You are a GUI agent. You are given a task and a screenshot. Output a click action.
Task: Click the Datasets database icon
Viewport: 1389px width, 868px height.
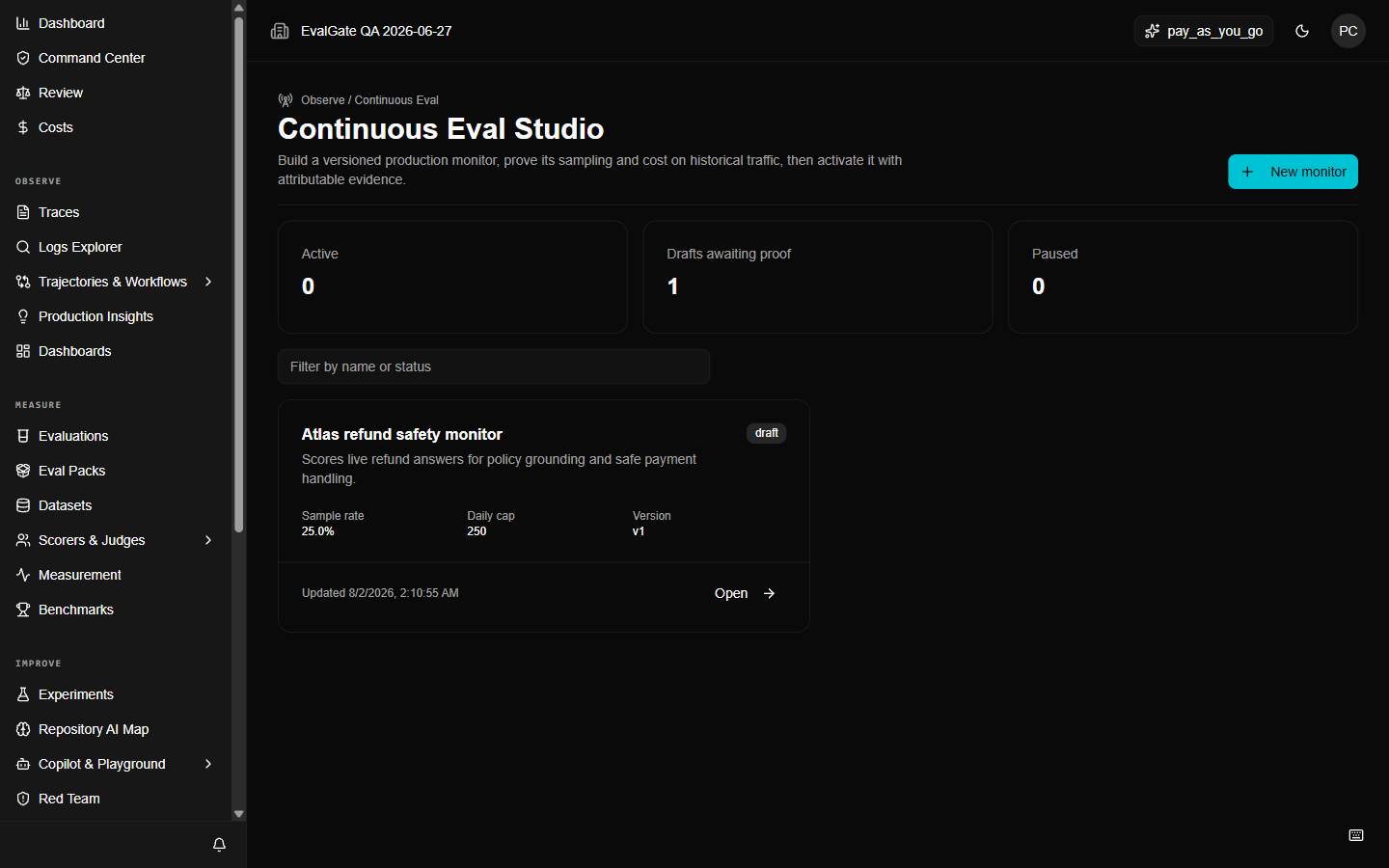(x=23, y=505)
